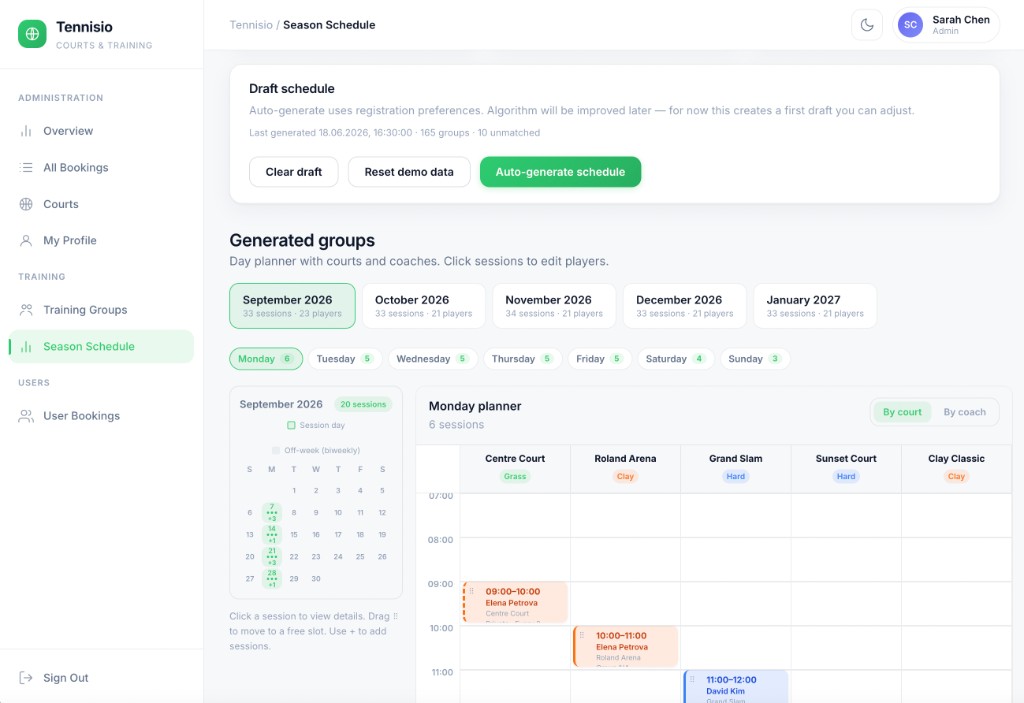The width and height of the screenshot is (1024, 703).
Task: Click calendar date 15
Action: coord(294,534)
